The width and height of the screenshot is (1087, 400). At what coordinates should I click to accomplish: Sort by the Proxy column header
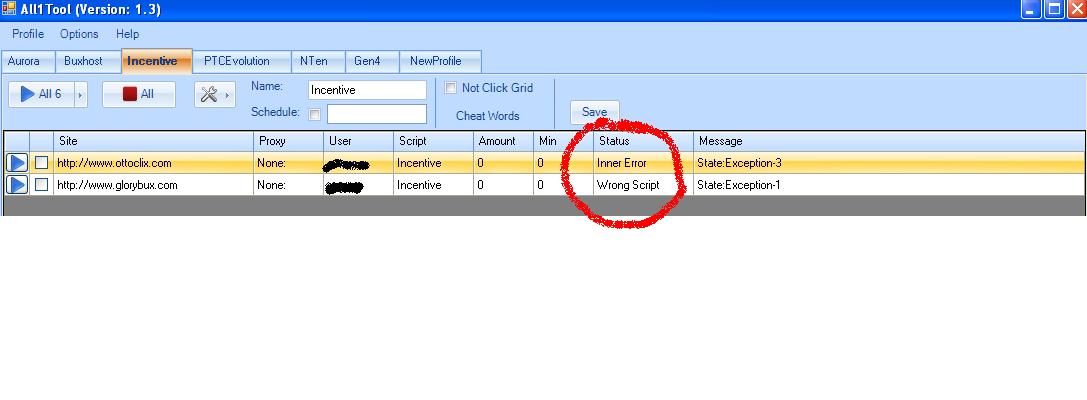tap(288, 141)
